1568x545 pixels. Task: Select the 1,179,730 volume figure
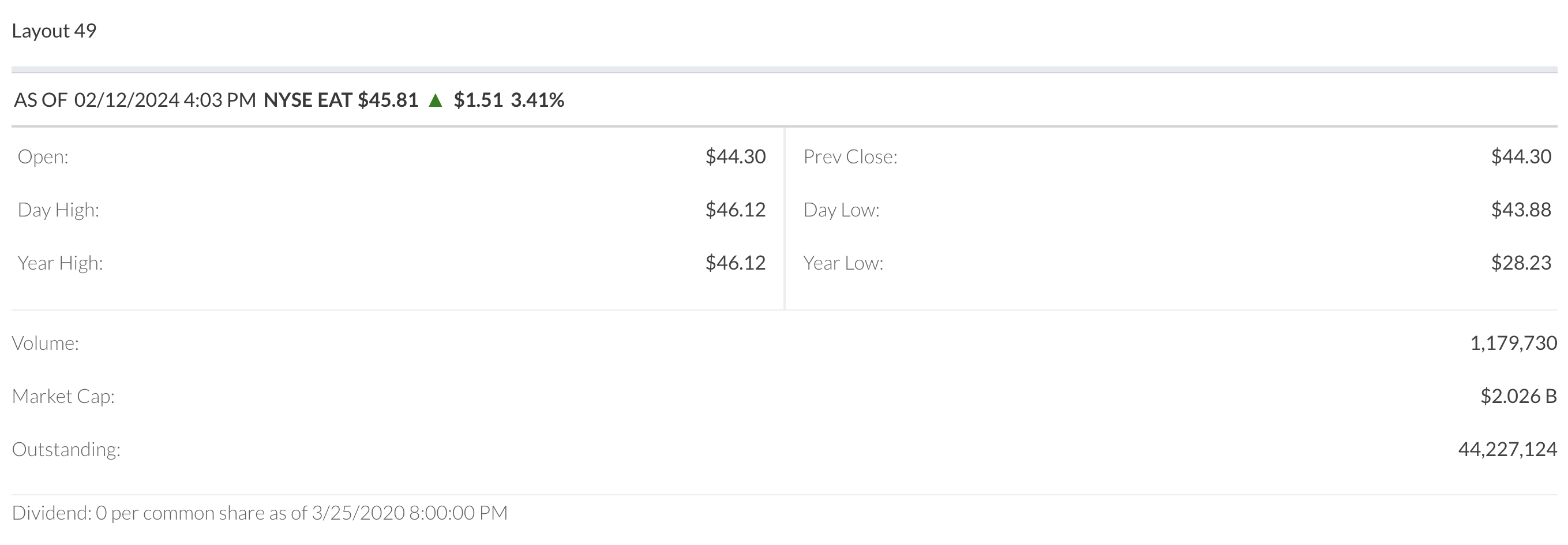pyautogui.click(x=1513, y=343)
